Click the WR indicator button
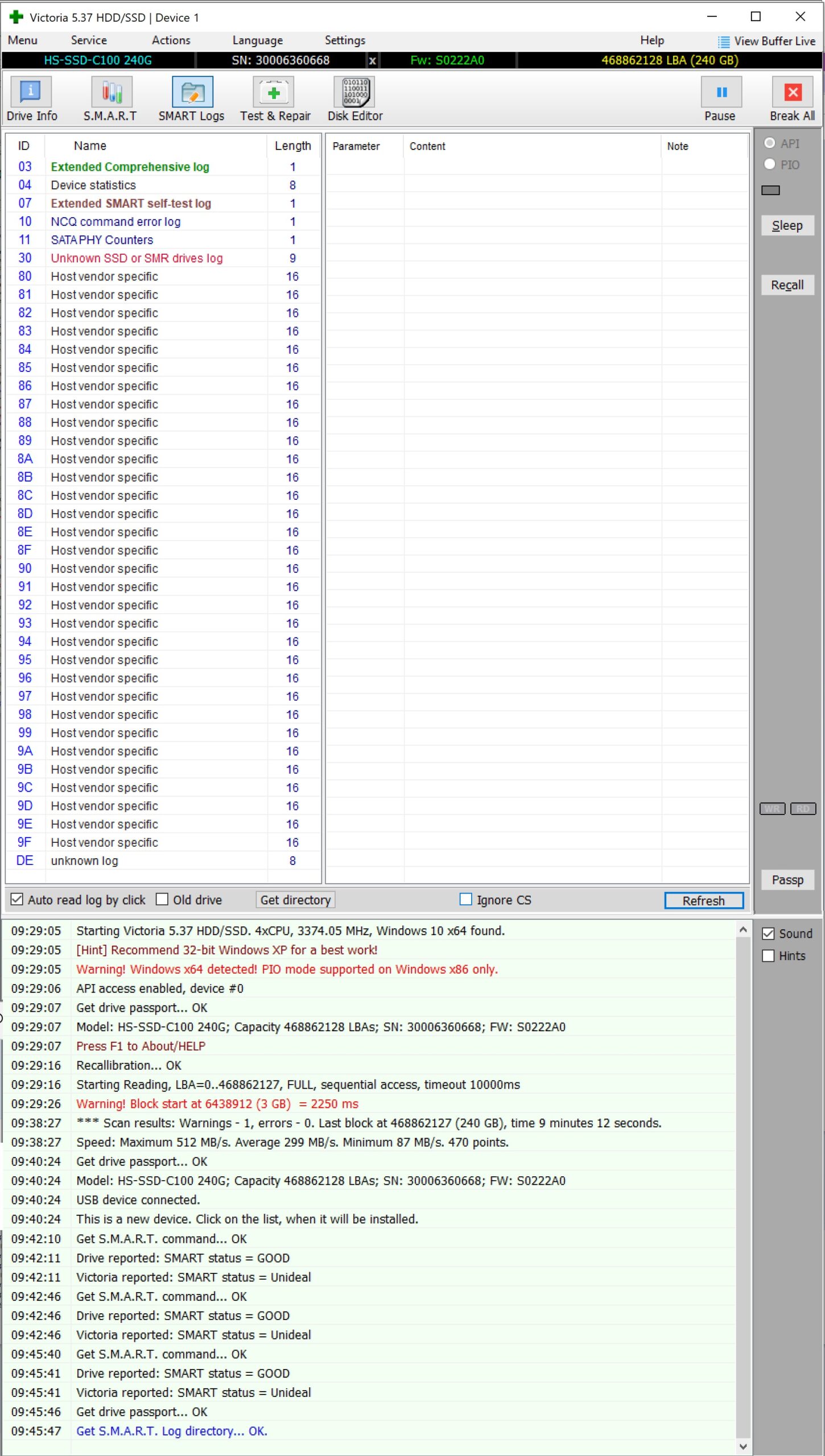The image size is (825, 1456). coord(772,809)
